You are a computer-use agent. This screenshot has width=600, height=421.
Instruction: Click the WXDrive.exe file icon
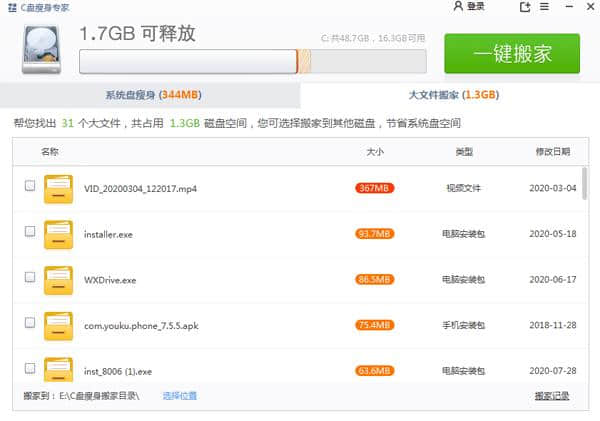point(58,279)
